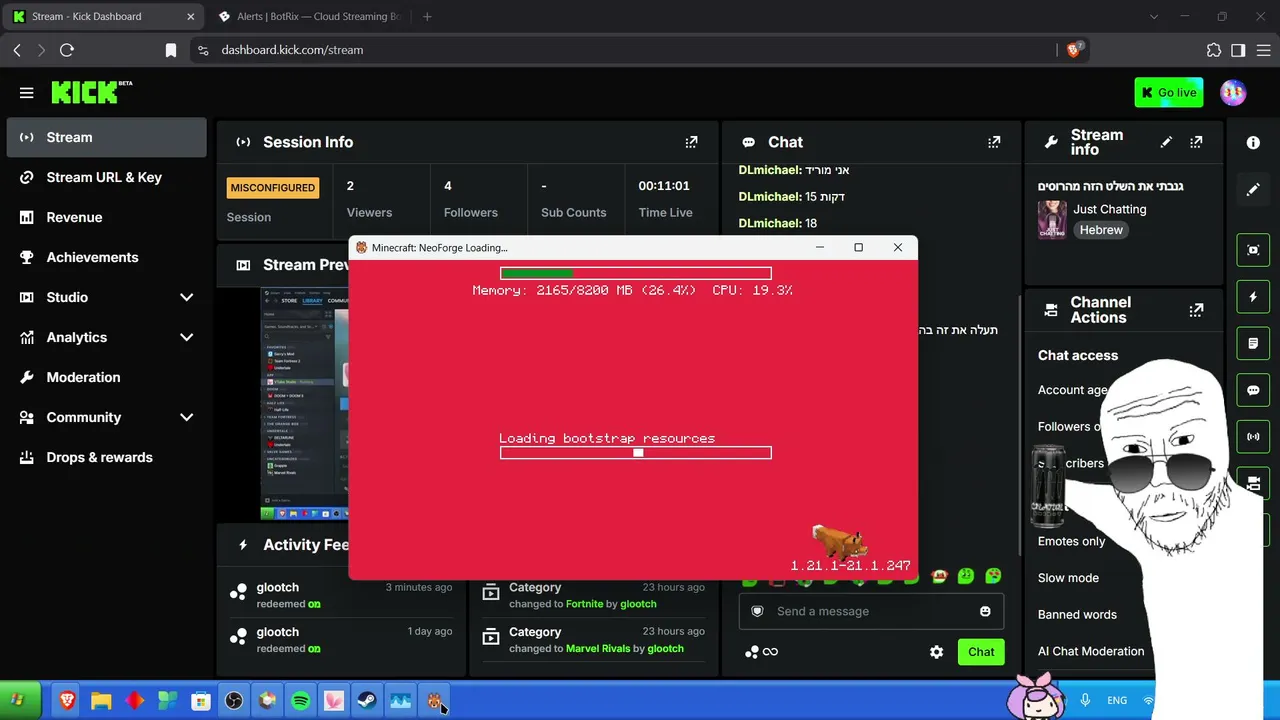
Task: Click the Send a message field
Action: (x=871, y=611)
